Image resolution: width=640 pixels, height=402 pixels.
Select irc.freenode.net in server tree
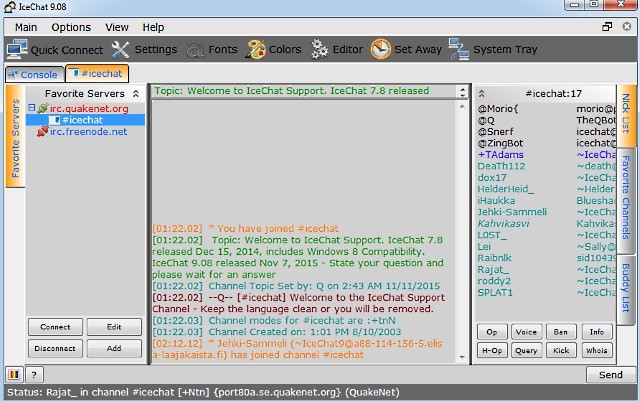[89, 131]
